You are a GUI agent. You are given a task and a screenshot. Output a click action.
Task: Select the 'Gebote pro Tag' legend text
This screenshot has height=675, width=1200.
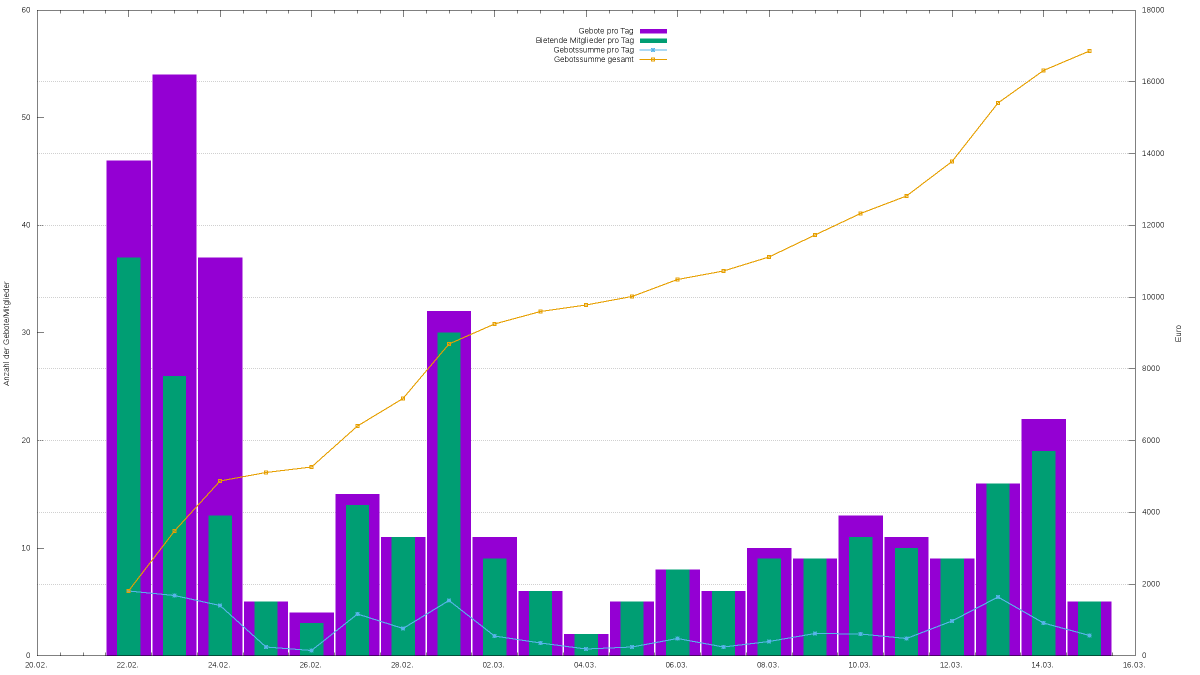click(x=605, y=31)
